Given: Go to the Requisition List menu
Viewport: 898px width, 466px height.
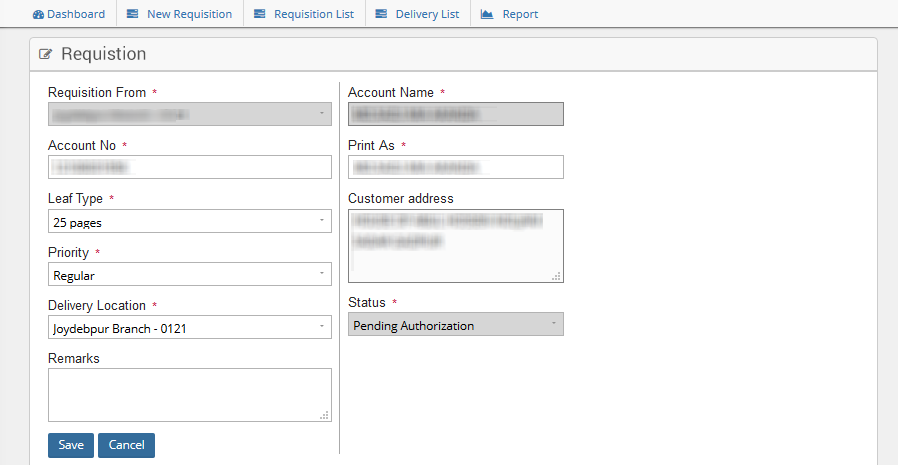Looking at the screenshot, I should [x=313, y=14].
